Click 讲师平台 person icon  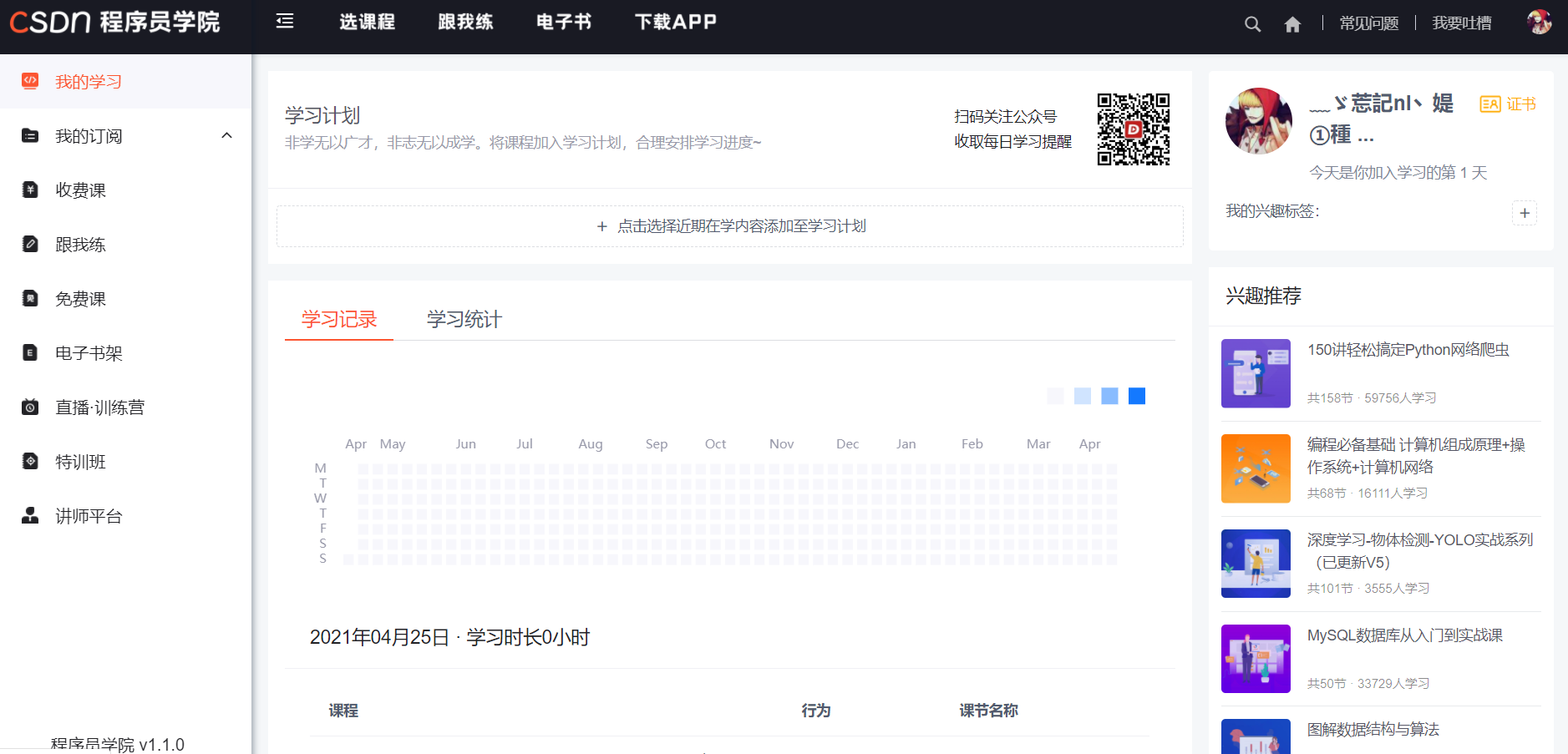click(30, 515)
